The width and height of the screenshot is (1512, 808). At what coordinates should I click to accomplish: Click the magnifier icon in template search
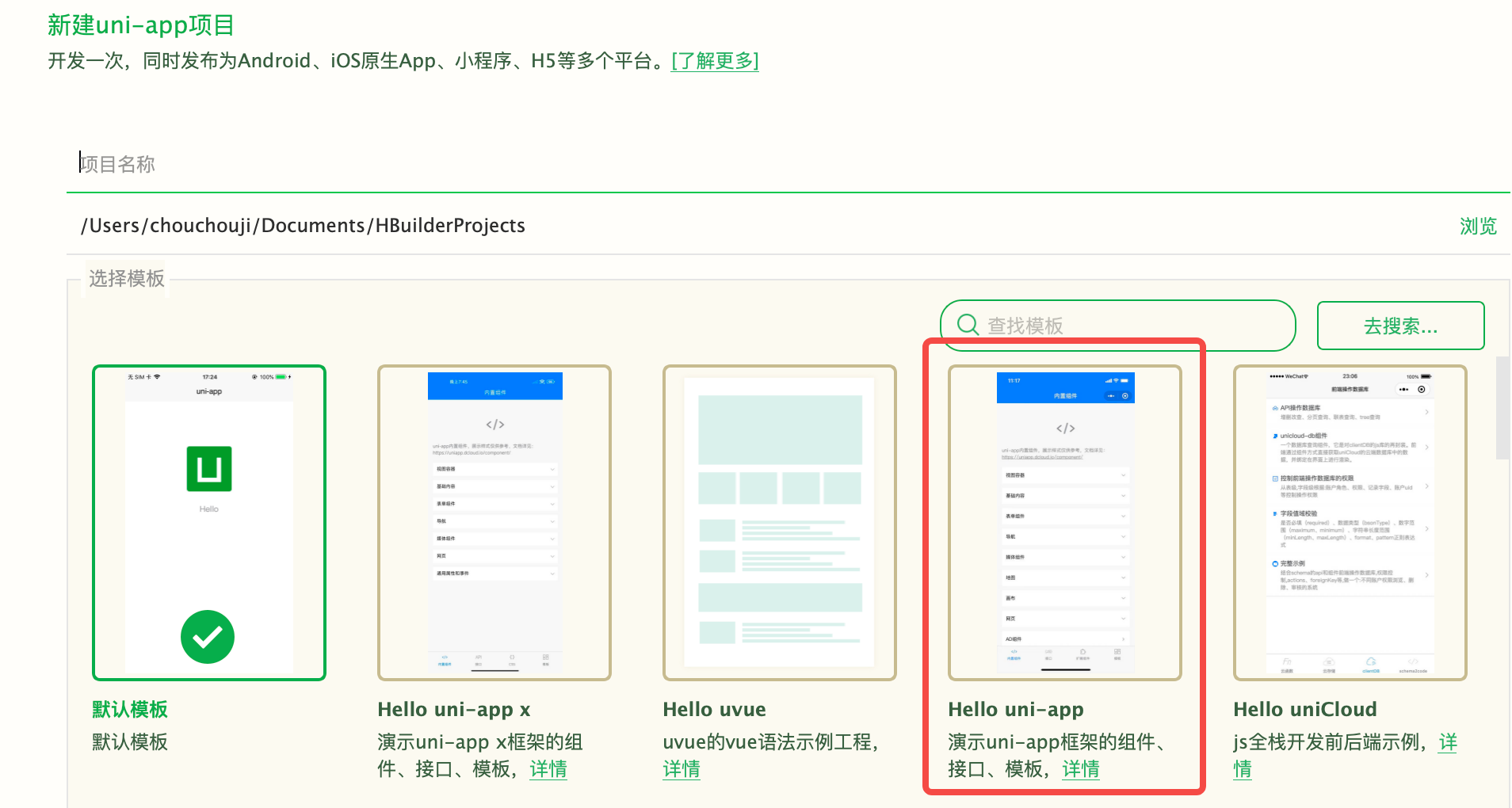968,325
